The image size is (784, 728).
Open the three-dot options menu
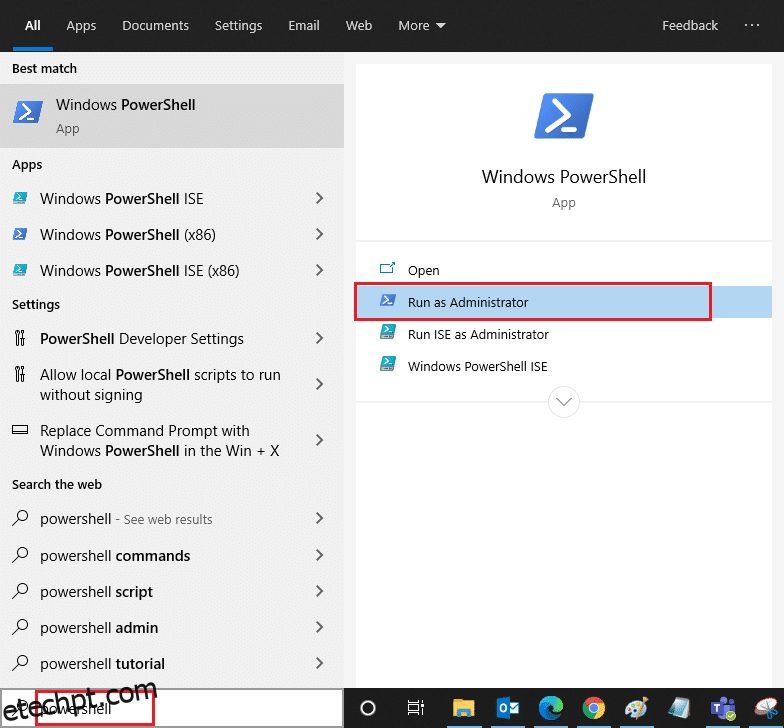coord(752,25)
